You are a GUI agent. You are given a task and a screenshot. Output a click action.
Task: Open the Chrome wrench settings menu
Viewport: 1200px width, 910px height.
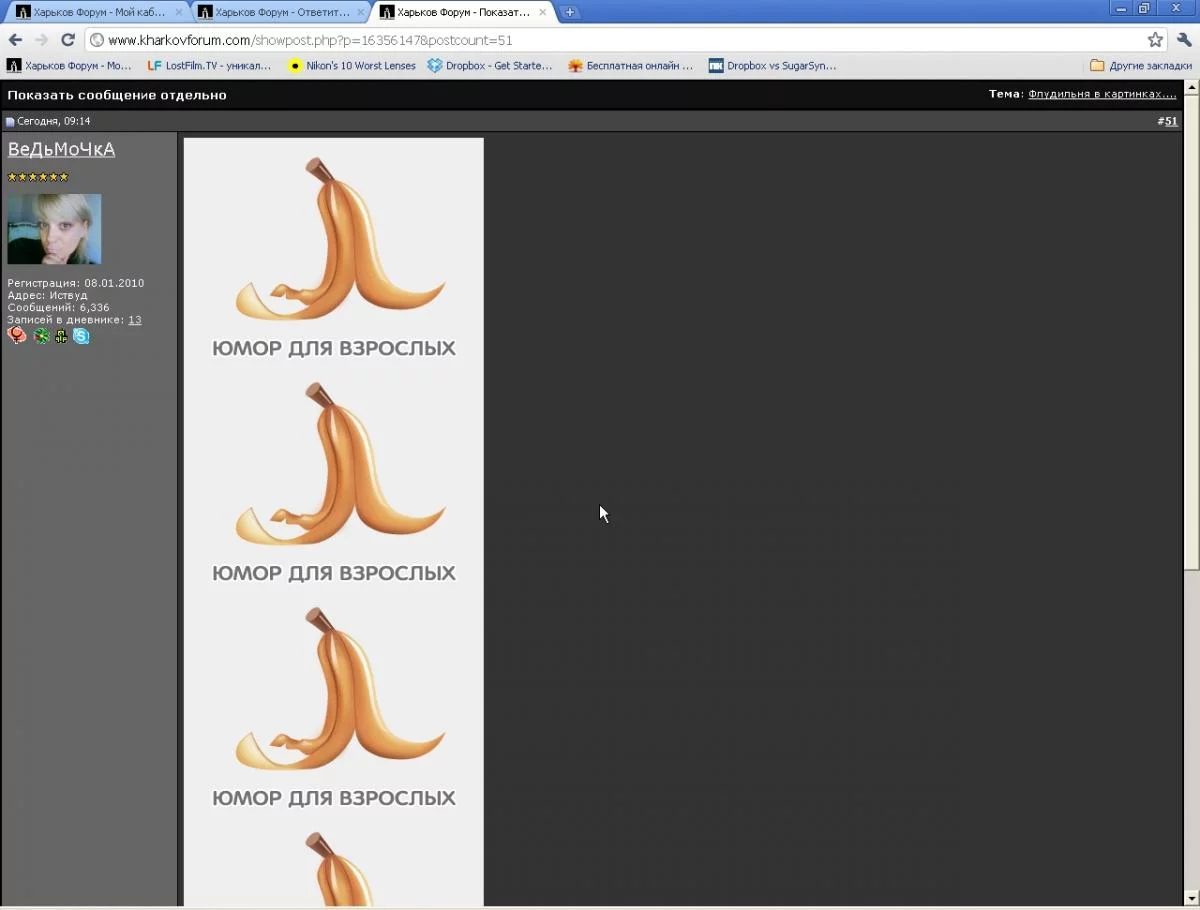click(x=1185, y=40)
